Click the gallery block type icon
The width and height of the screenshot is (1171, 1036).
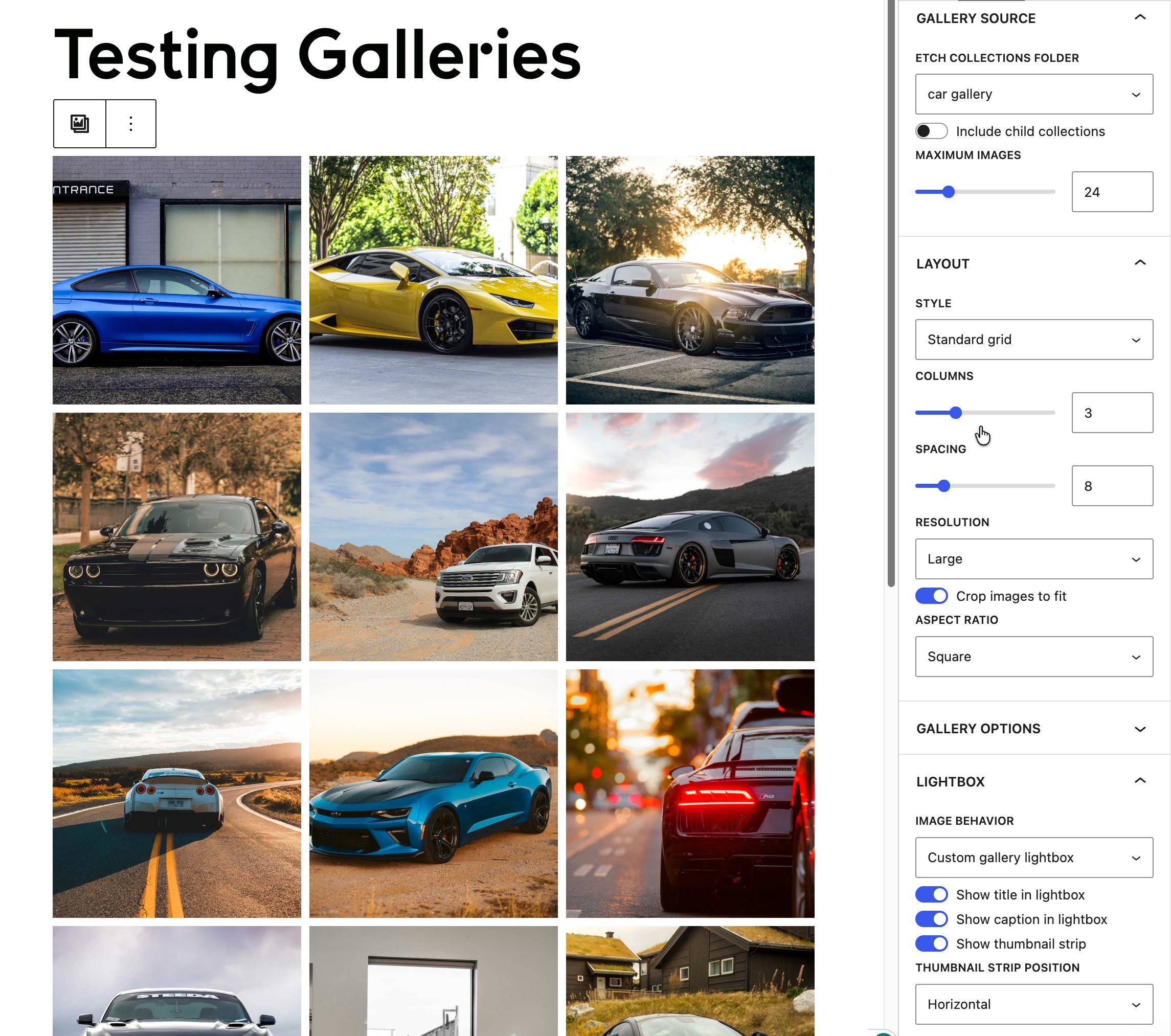coord(80,124)
